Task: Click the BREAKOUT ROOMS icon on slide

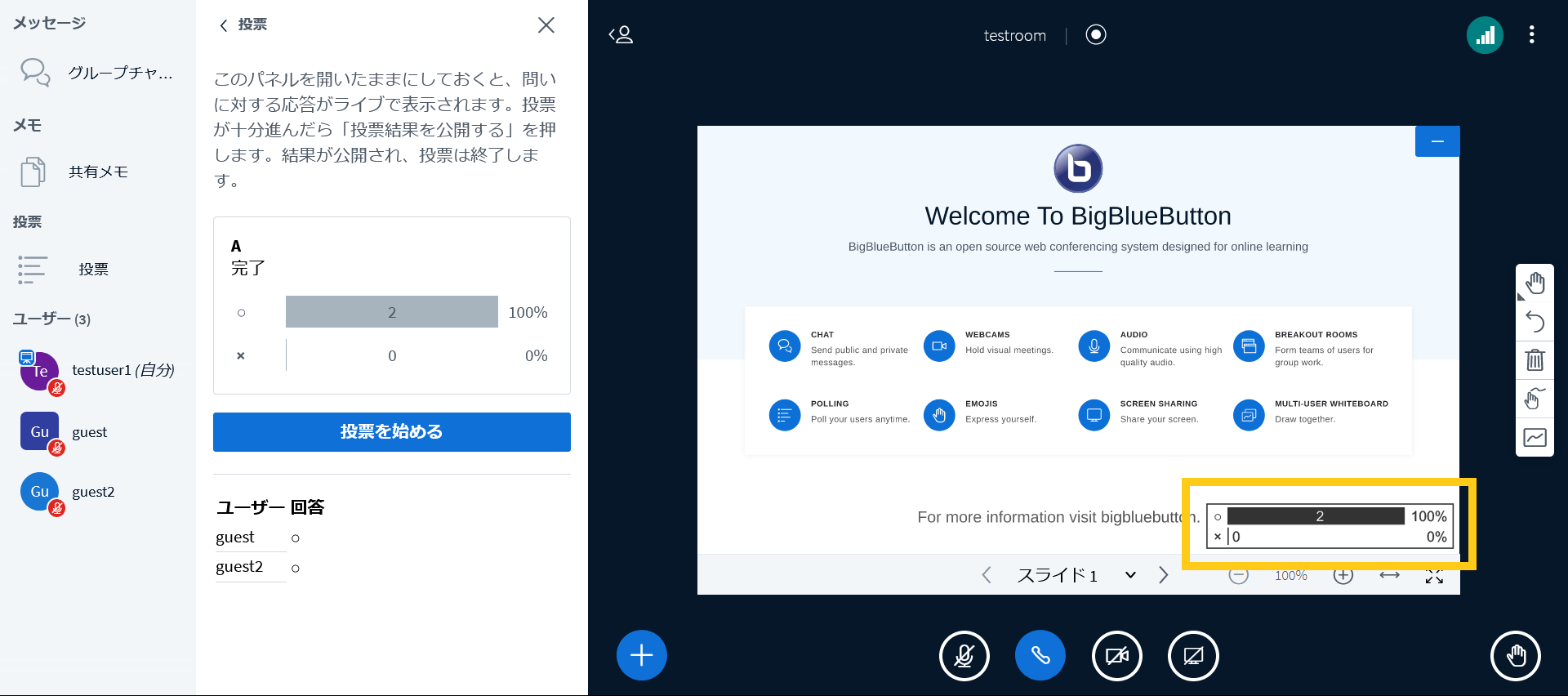Action: (x=1249, y=346)
